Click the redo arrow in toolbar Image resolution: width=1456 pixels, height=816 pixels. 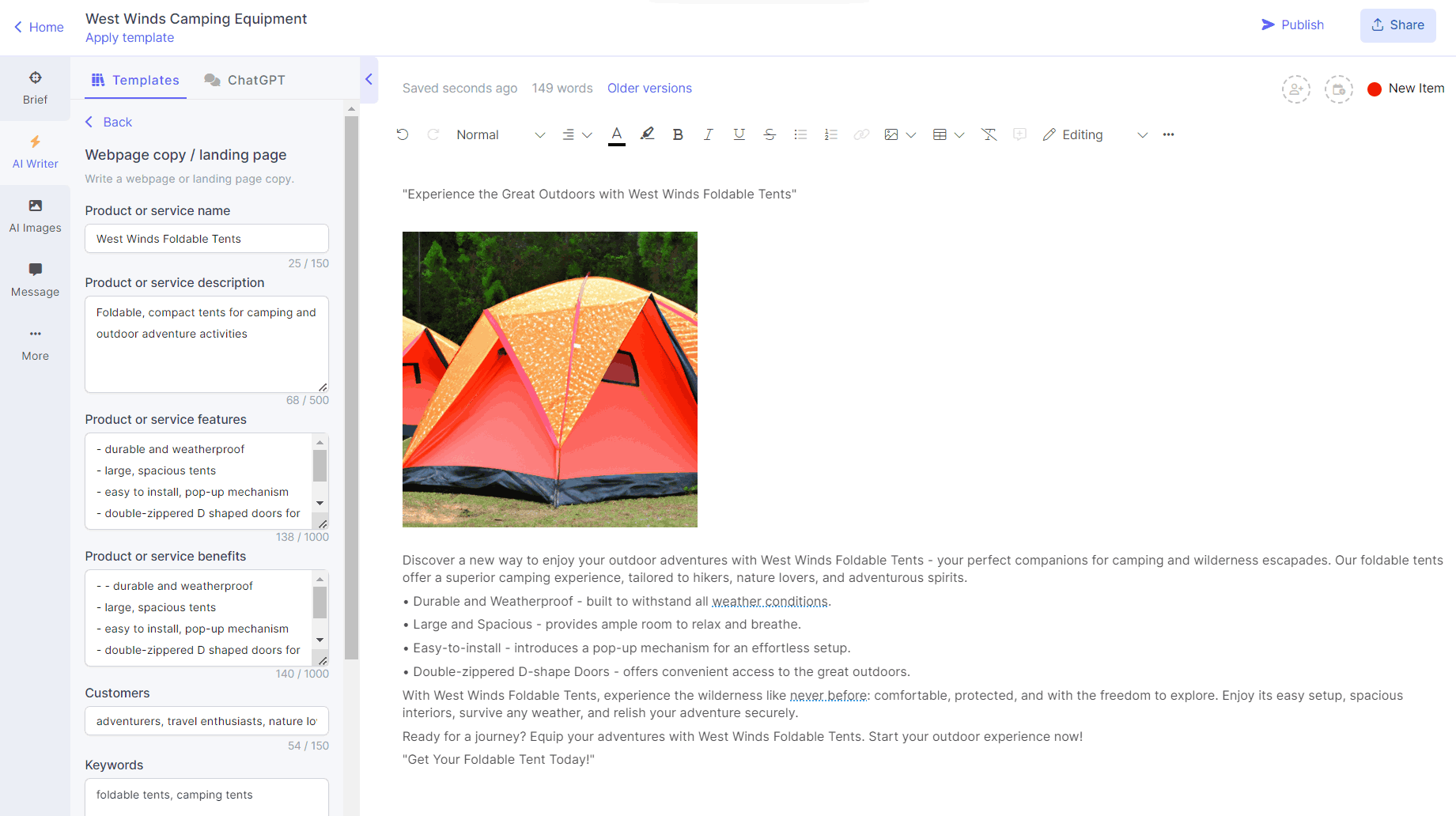click(x=433, y=134)
